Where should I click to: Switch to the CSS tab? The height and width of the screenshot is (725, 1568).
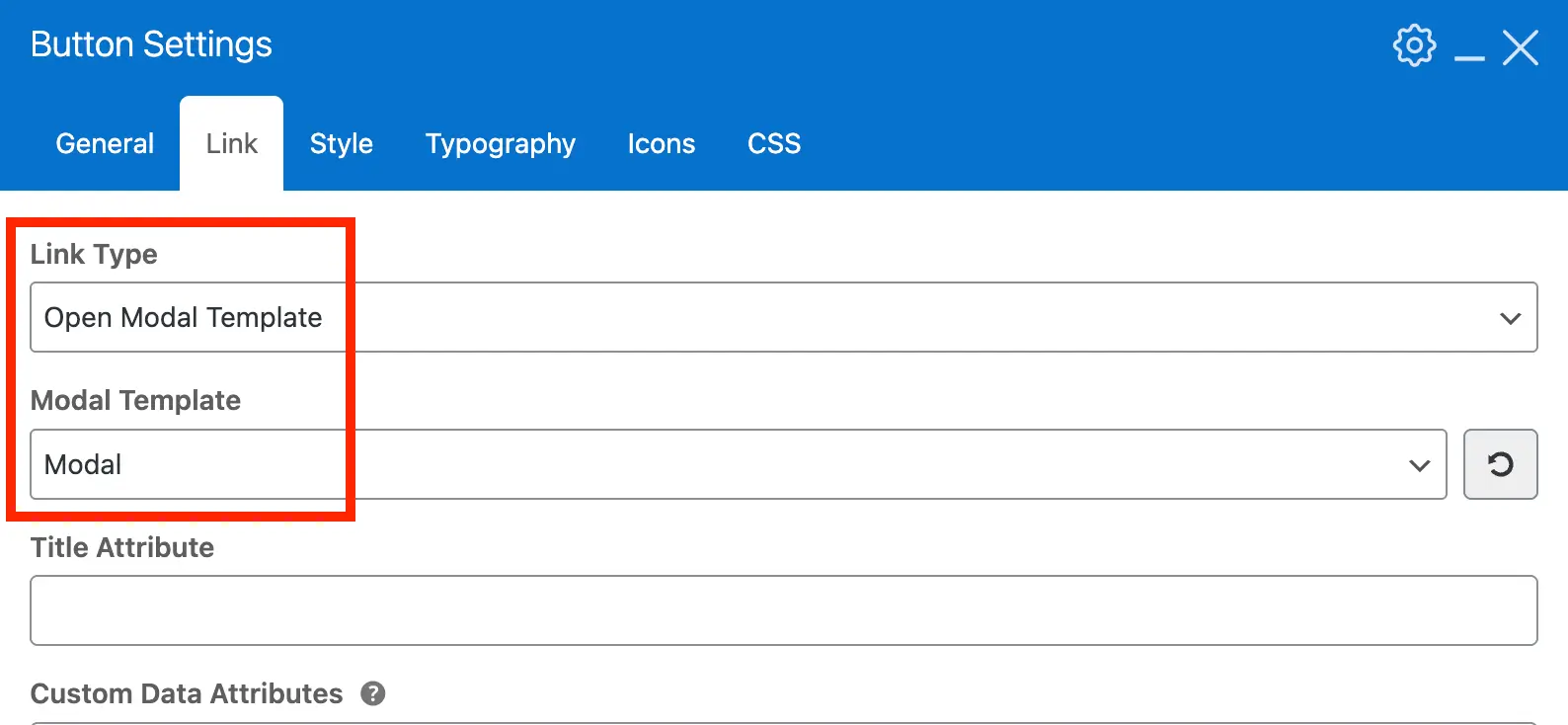773,143
